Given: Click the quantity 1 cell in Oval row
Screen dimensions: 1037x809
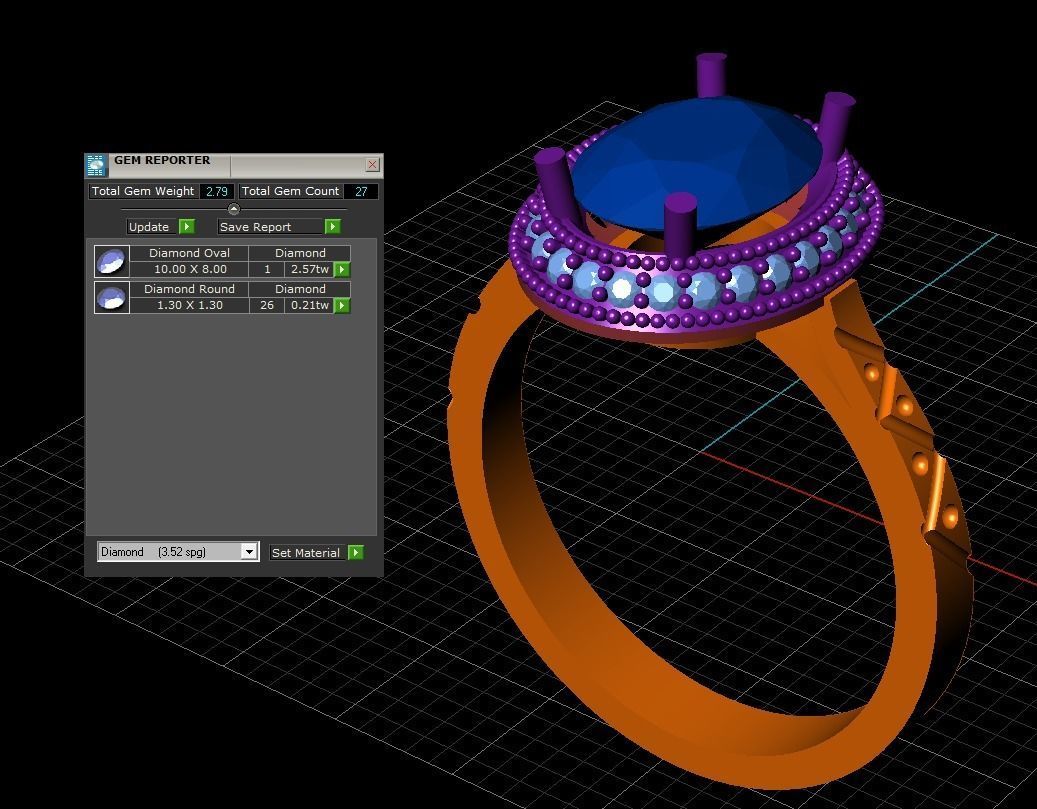Looking at the screenshot, I should pos(267,269).
